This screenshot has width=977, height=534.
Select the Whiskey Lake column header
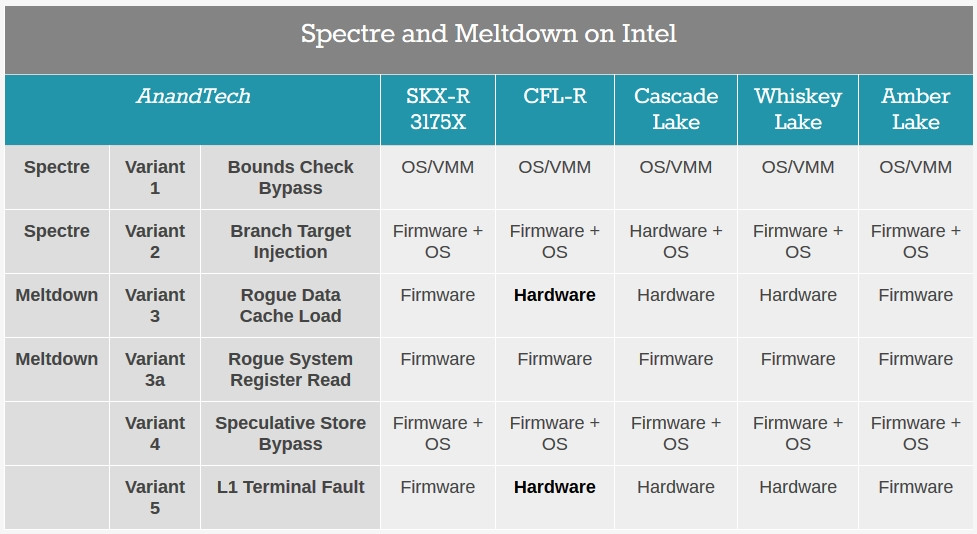click(x=798, y=110)
